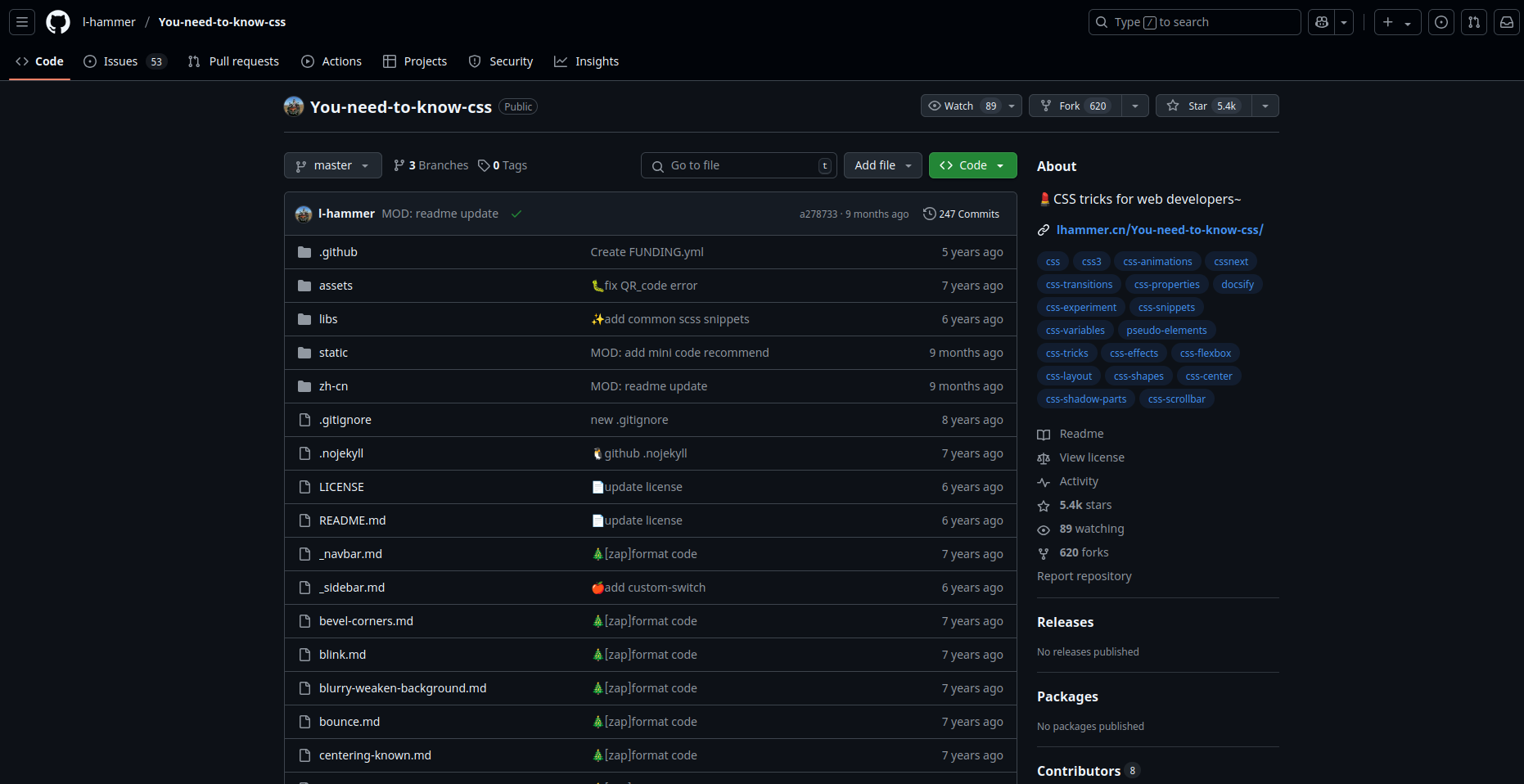Open commit hash a278733
The height and width of the screenshot is (784, 1524).
(x=818, y=214)
